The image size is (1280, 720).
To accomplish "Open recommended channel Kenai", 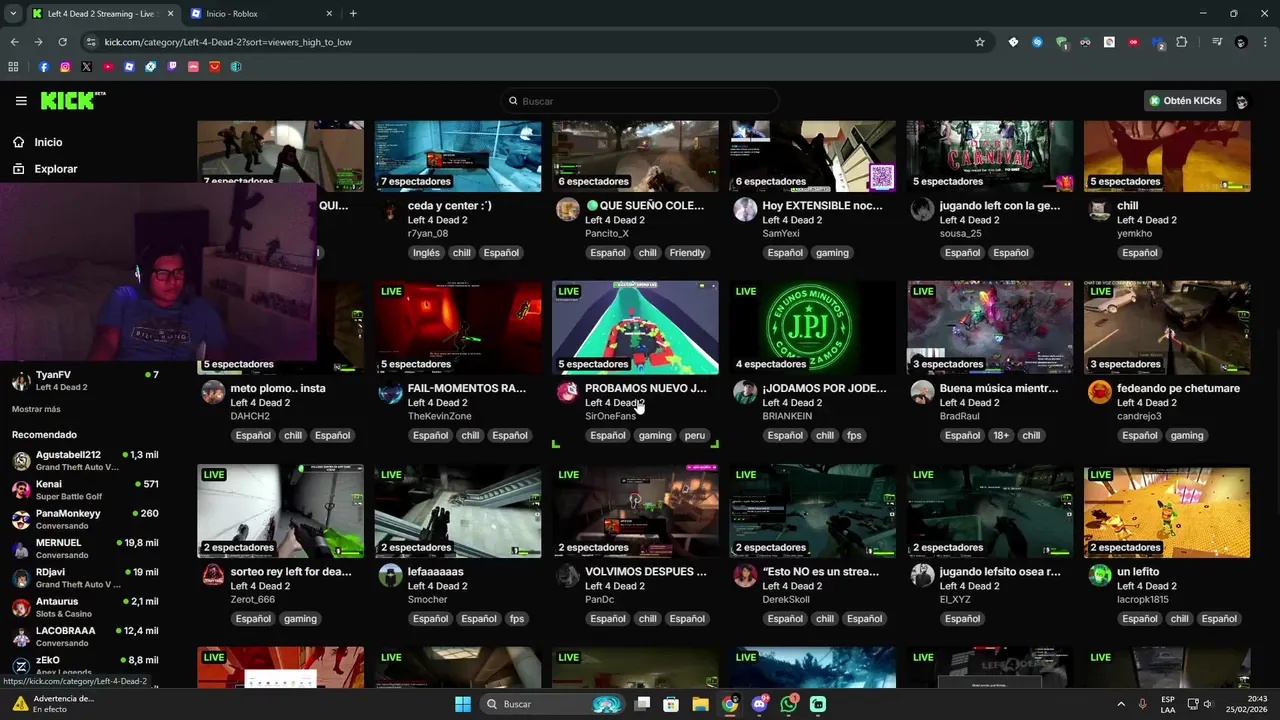I will point(84,490).
